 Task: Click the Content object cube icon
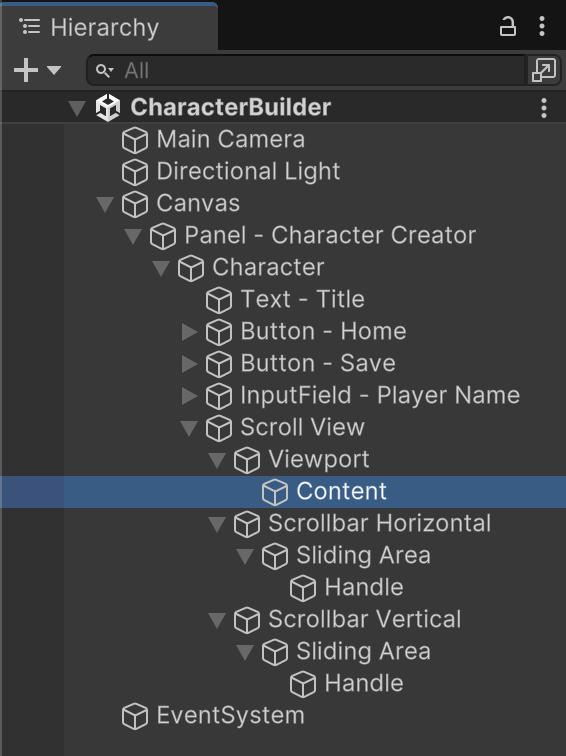(x=275, y=492)
